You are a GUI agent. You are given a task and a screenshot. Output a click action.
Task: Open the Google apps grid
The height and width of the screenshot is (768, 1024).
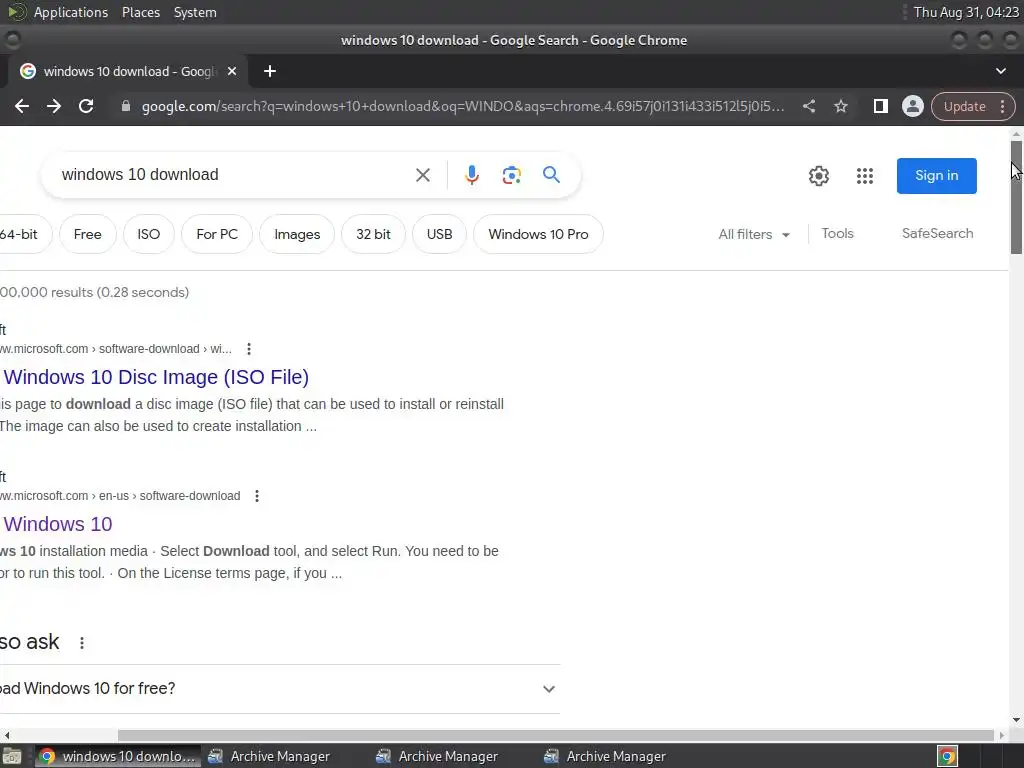coord(865,176)
